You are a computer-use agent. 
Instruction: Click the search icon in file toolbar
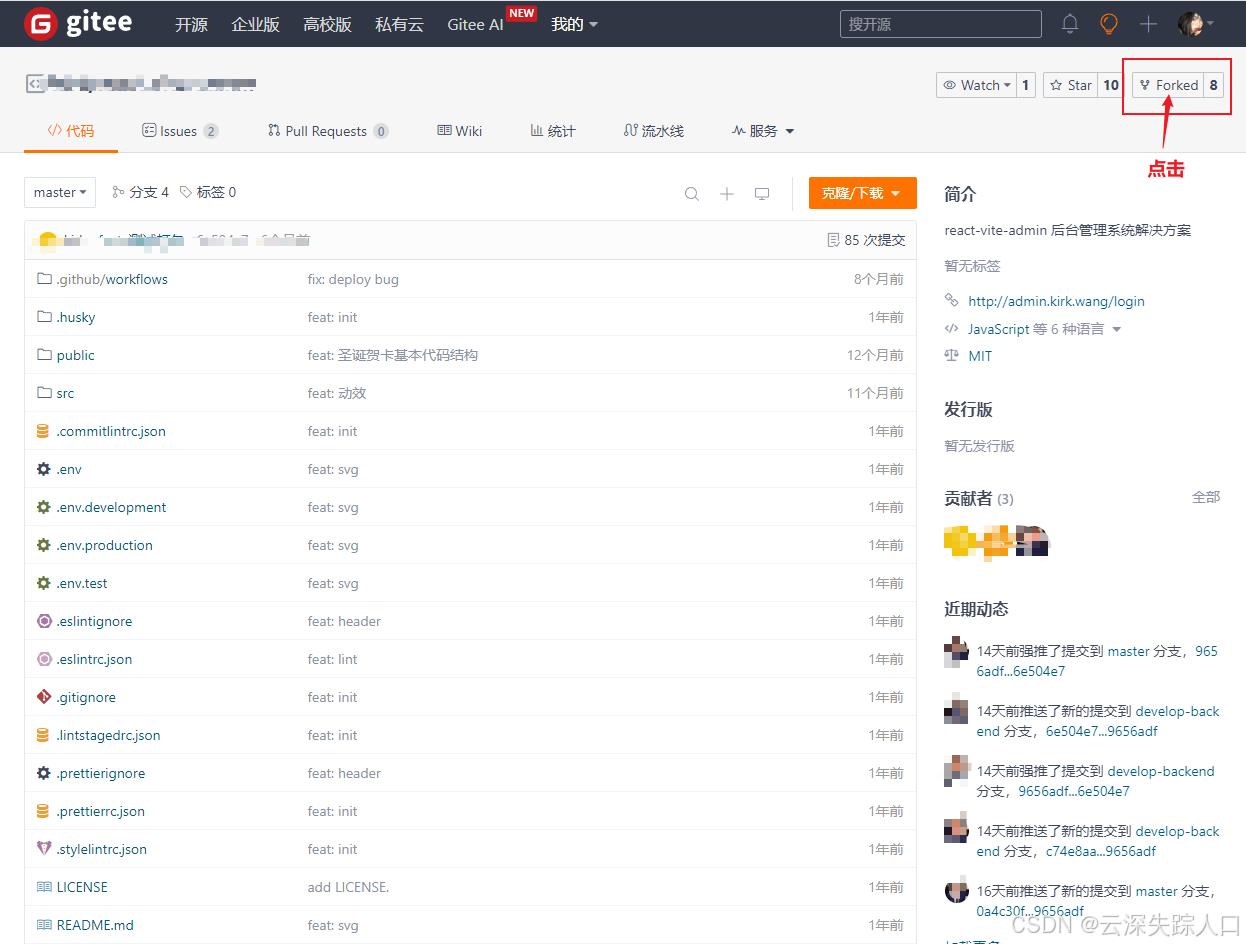[x=692, y=194]
